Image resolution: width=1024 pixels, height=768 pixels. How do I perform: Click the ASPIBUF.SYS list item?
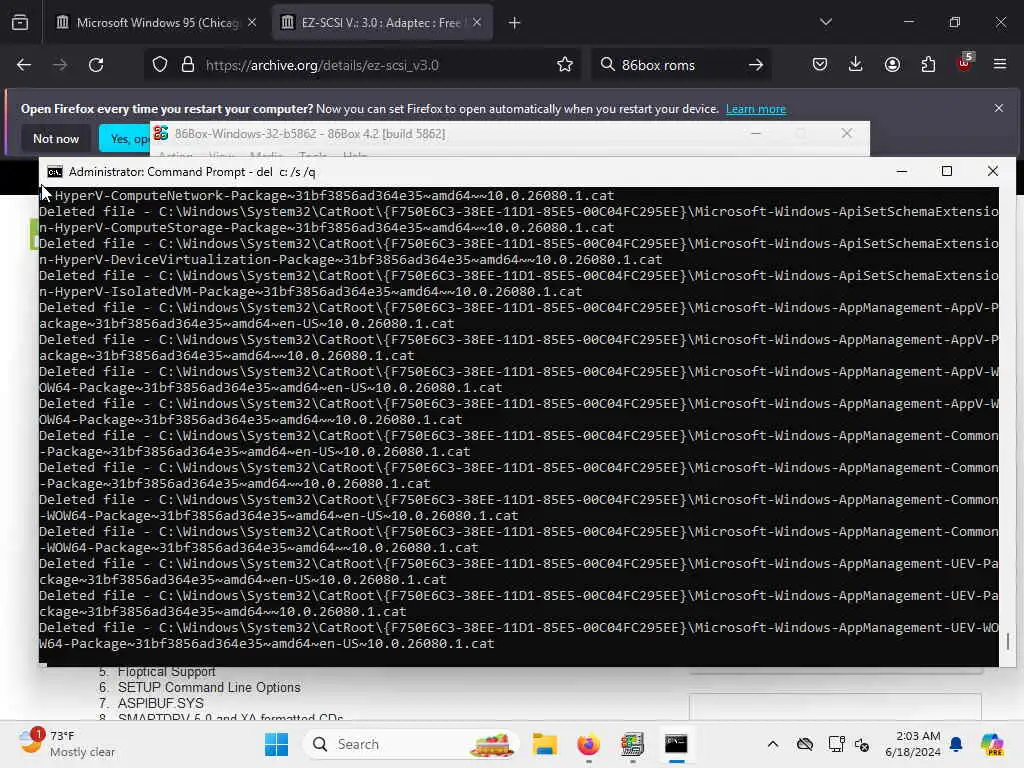coord(161,703)
